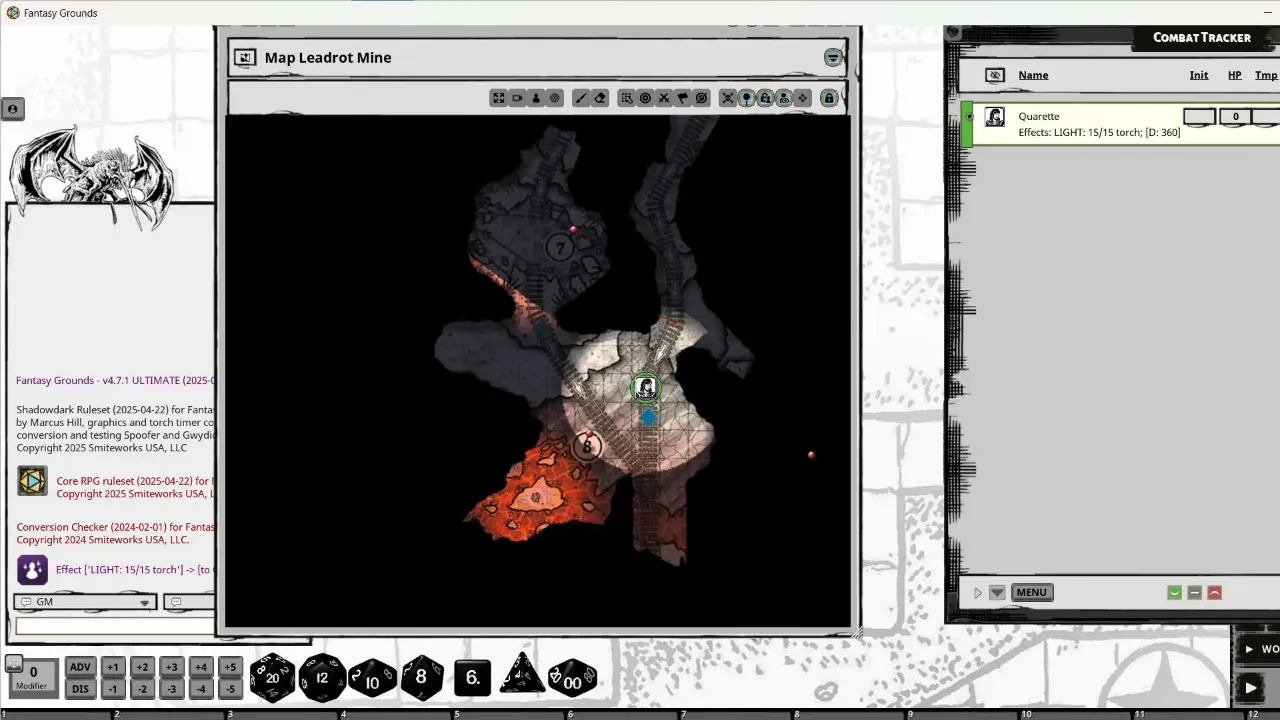The image size is (1280, 720).
Task: Roll the d8 die
Action: tap(422, 677)
